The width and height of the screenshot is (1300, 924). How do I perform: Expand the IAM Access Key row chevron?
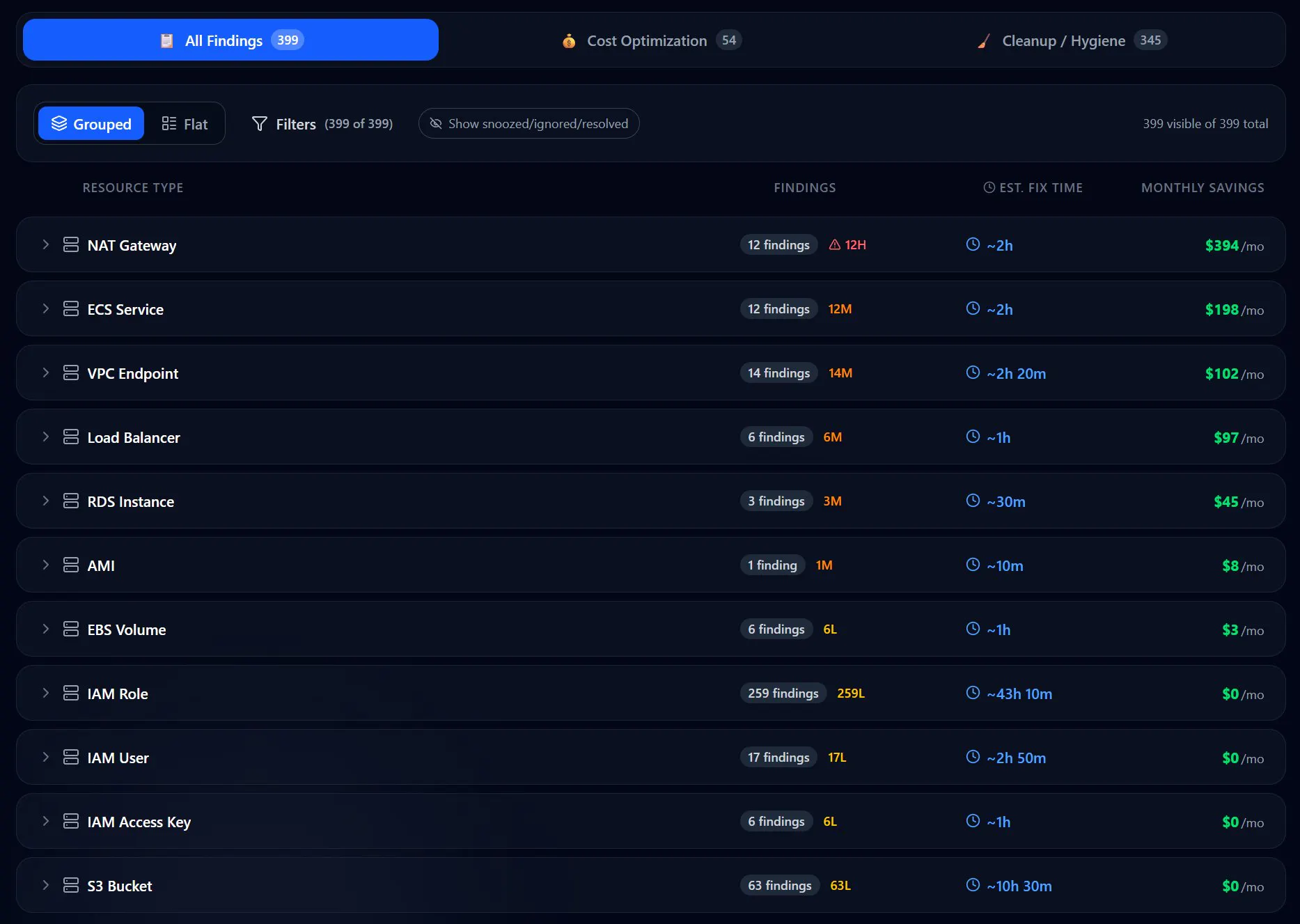point(46,821)
